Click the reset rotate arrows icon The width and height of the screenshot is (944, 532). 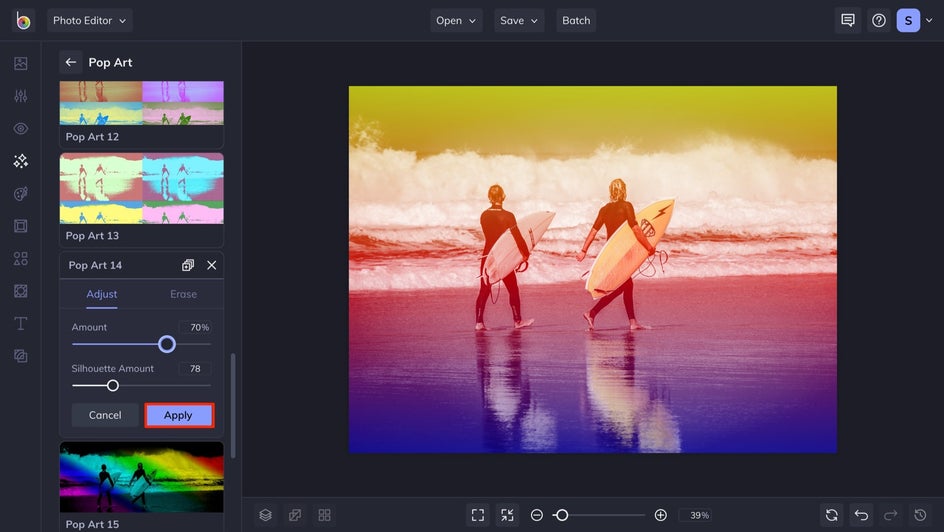[831, 515]
